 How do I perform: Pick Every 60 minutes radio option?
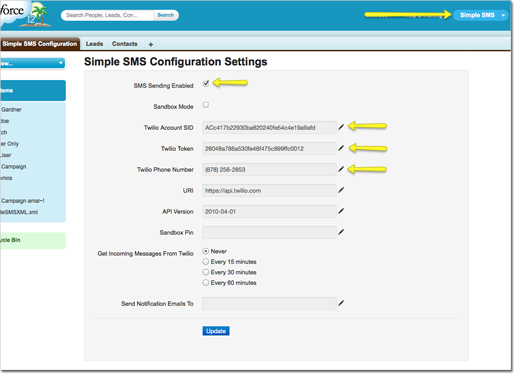click(206, 283)
